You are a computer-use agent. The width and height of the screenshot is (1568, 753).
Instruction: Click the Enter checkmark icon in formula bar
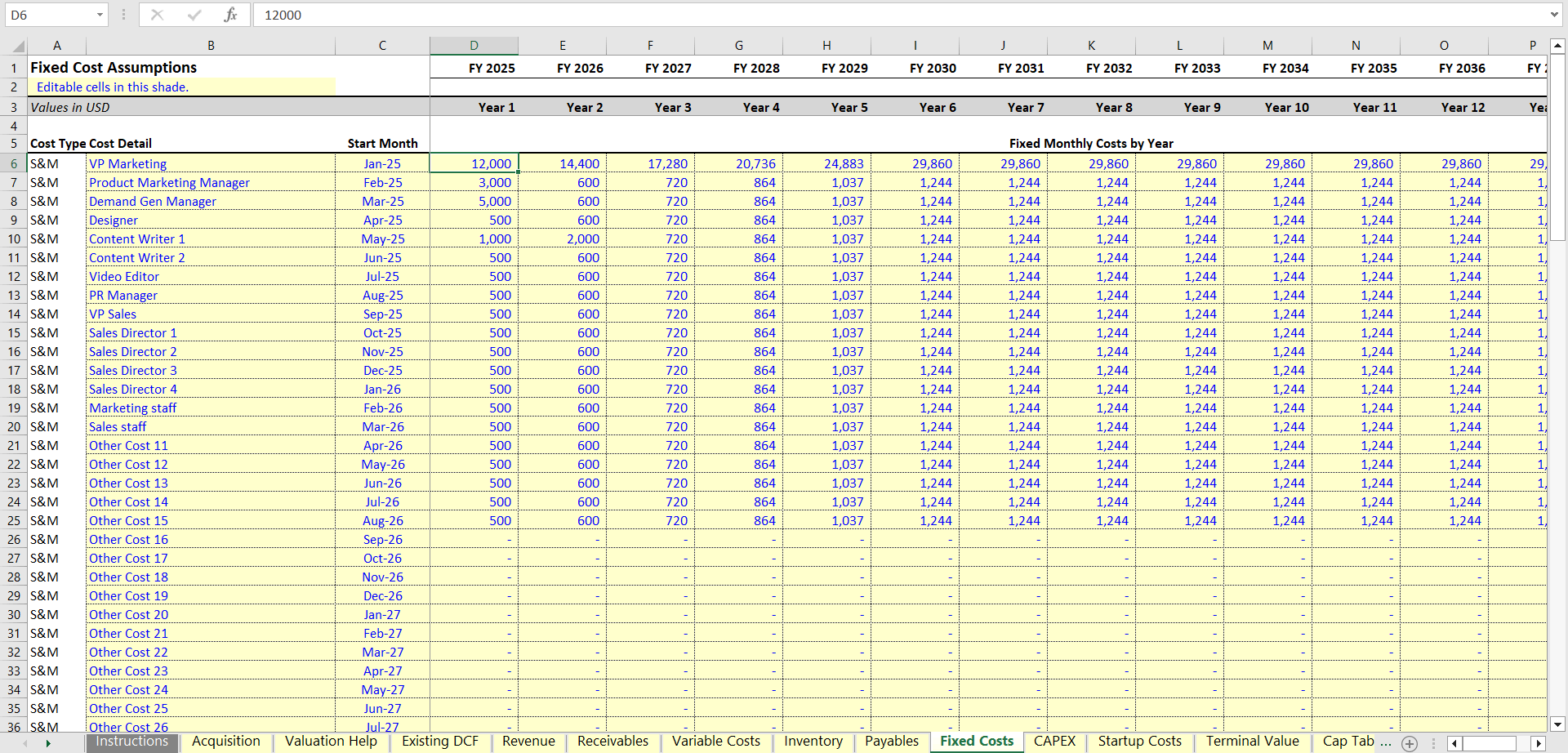(194, 14)
